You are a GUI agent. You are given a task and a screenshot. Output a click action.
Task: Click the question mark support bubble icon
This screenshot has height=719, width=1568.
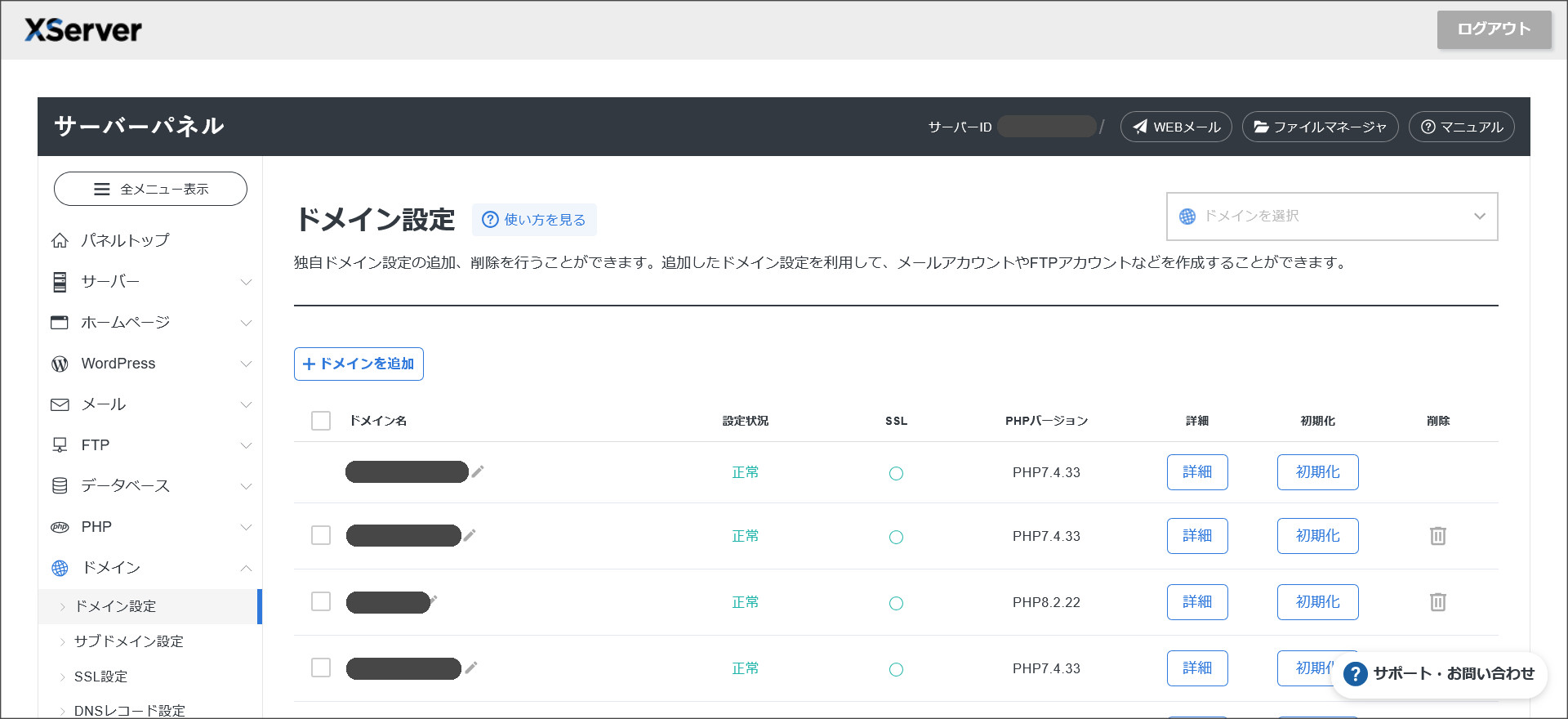coord(1356,674)
